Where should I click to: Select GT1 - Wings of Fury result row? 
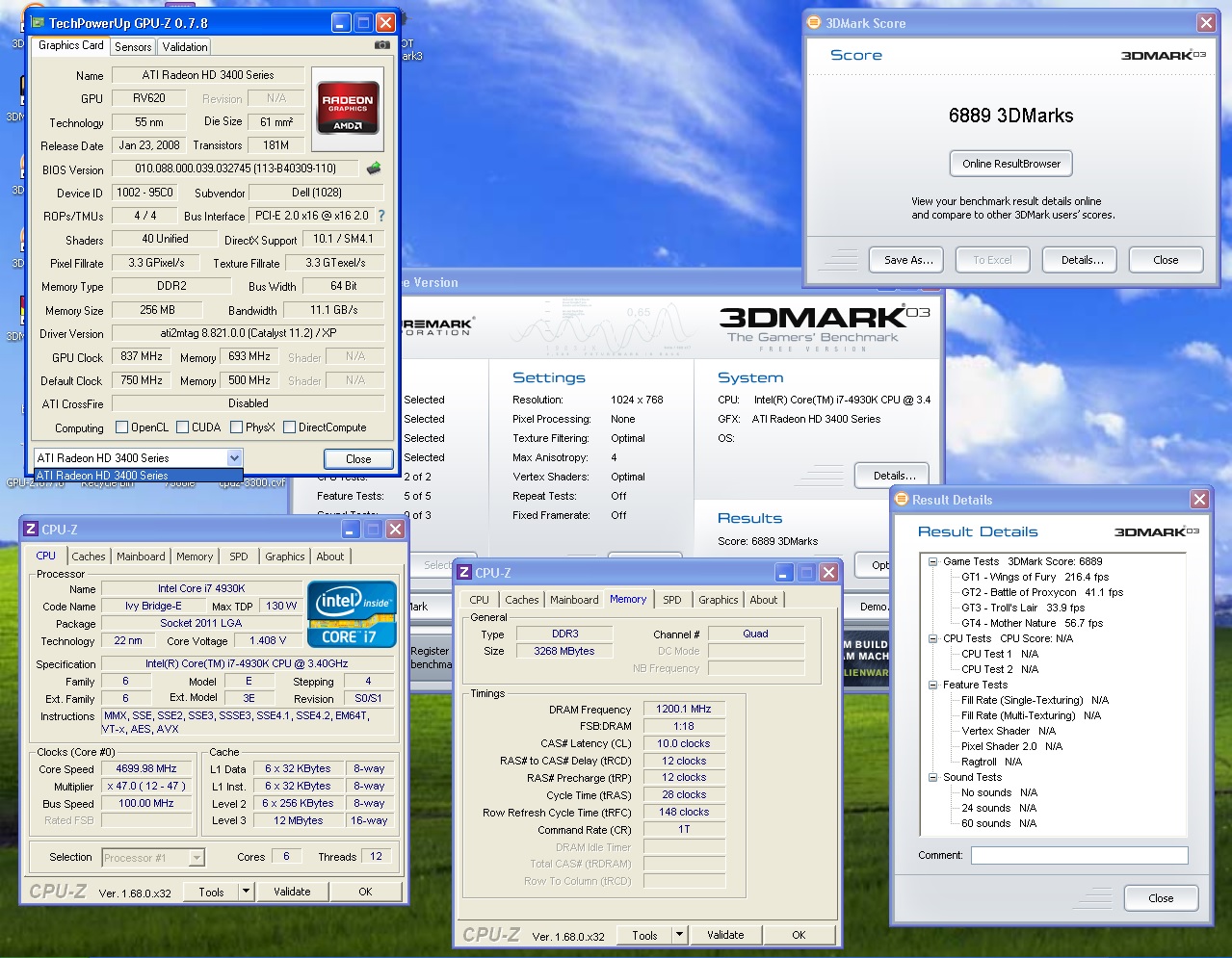point(1035,577)
